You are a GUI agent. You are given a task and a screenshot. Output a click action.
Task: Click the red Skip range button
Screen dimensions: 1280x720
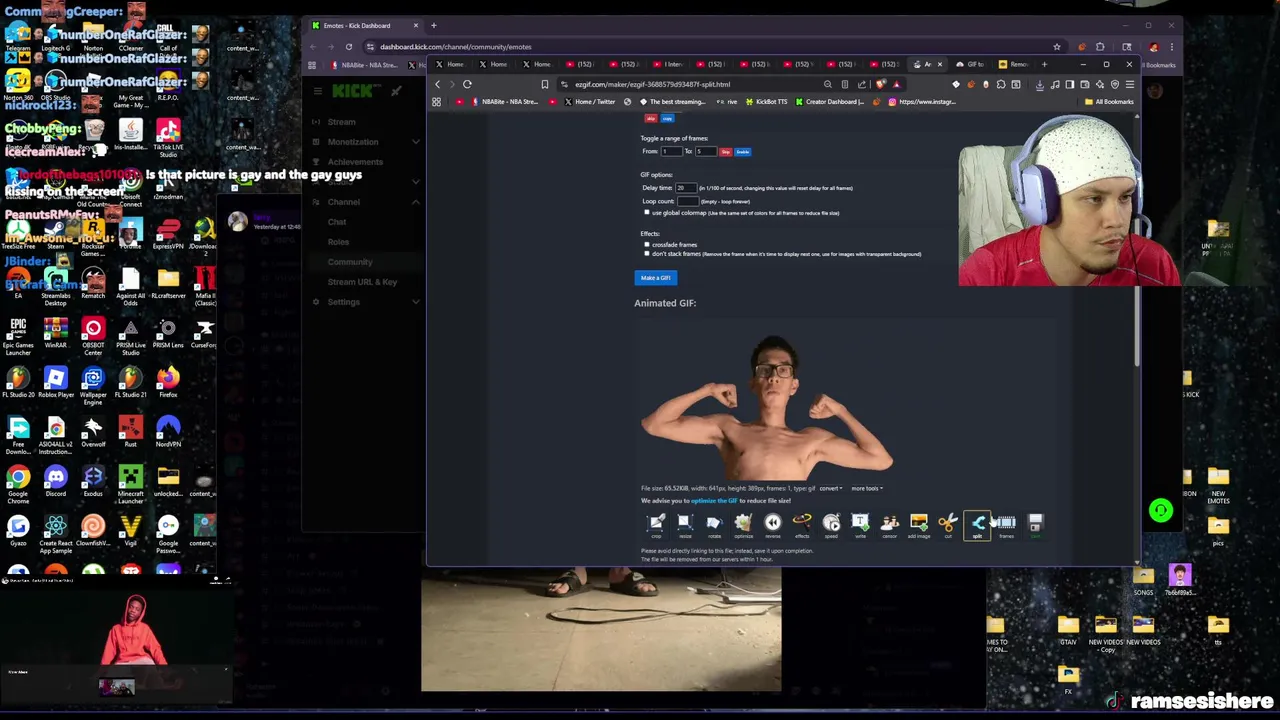pos(726,152)
